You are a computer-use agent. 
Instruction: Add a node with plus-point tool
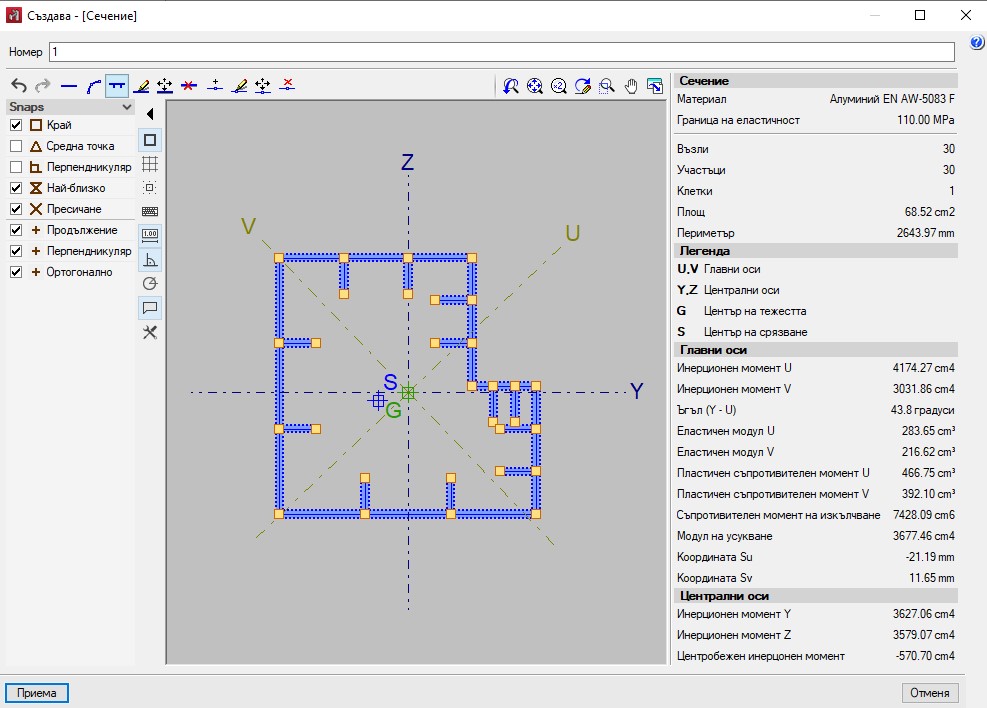215,86
